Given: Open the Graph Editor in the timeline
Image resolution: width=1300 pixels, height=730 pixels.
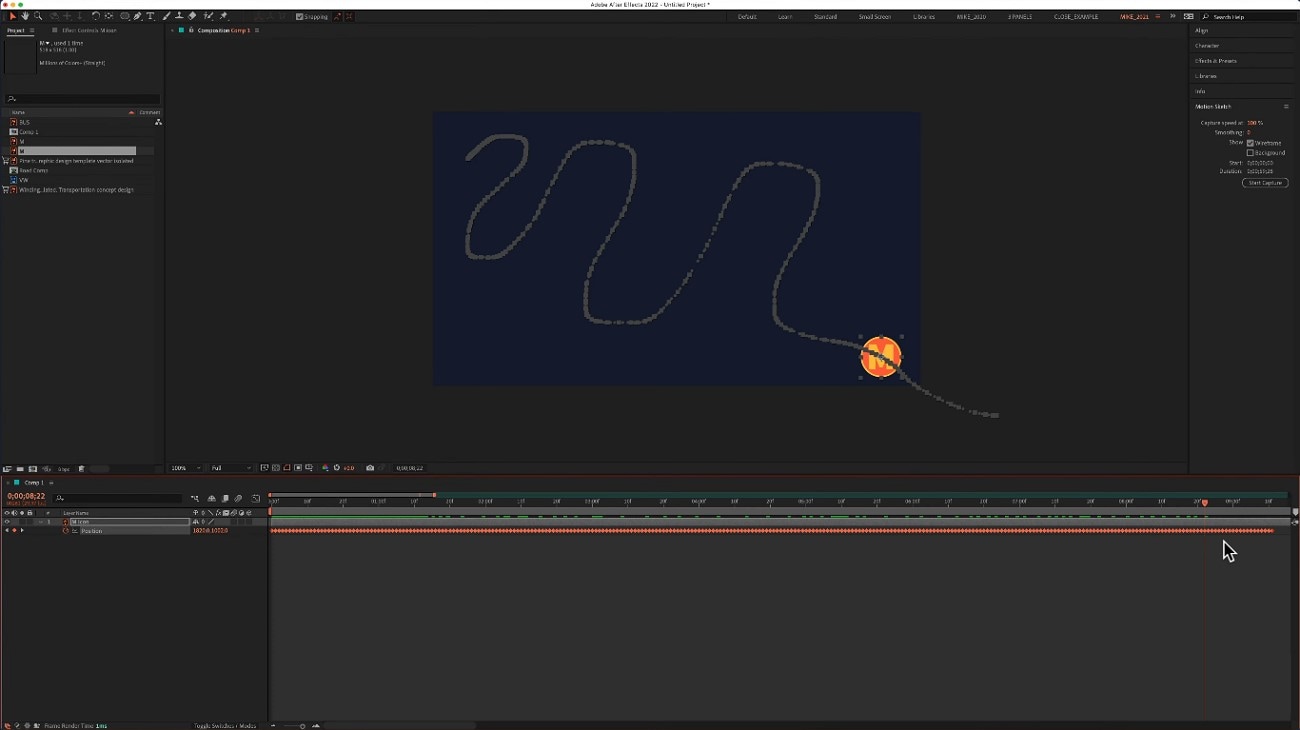Looking at the screenshot, I should click(256, 498).
